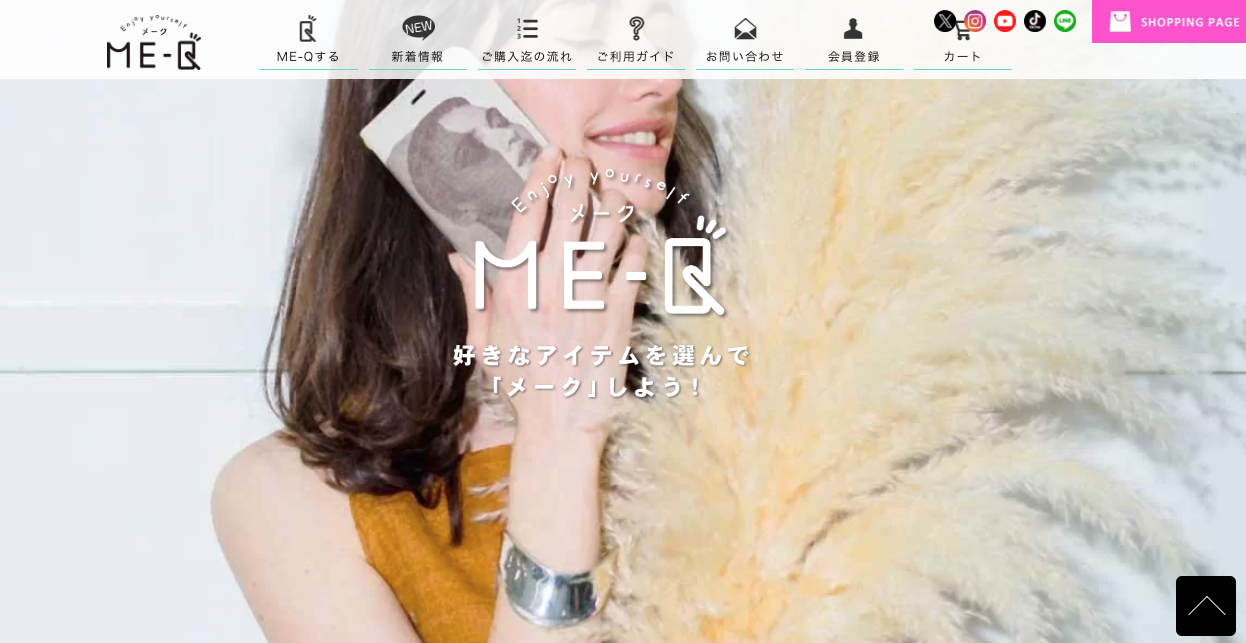Image resolution: width=1246 pixels, height=643 pixels.
Task: Click the 好きなアイテムを選んで hero tagline
Action: click(601, 356)
